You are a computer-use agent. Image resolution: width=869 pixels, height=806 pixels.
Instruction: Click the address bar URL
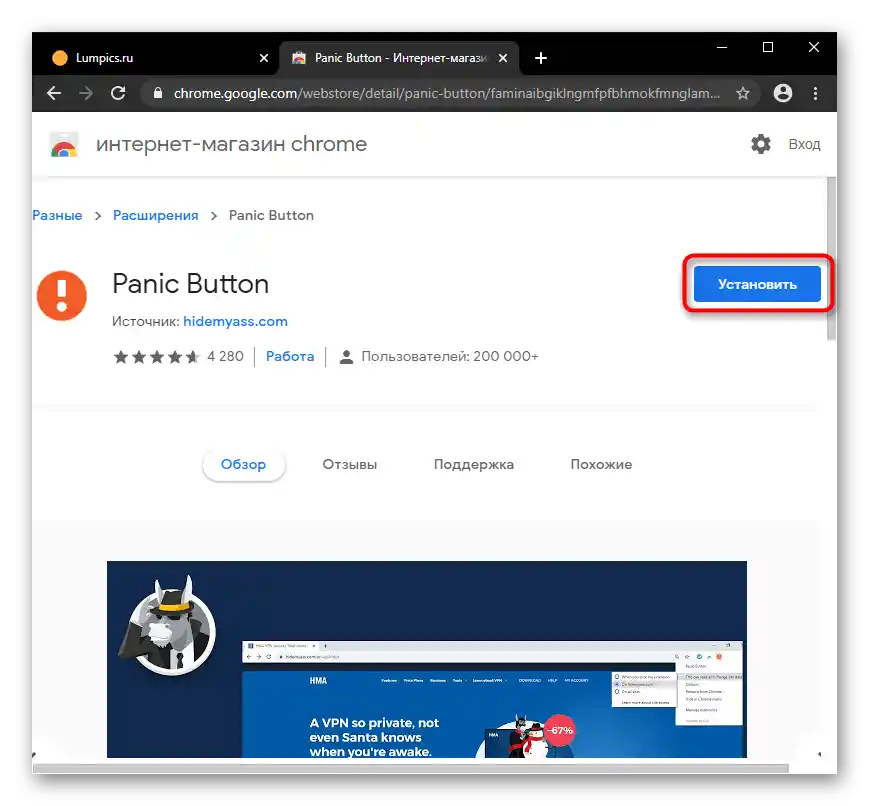pyautogui.click(x=447, y=93)
